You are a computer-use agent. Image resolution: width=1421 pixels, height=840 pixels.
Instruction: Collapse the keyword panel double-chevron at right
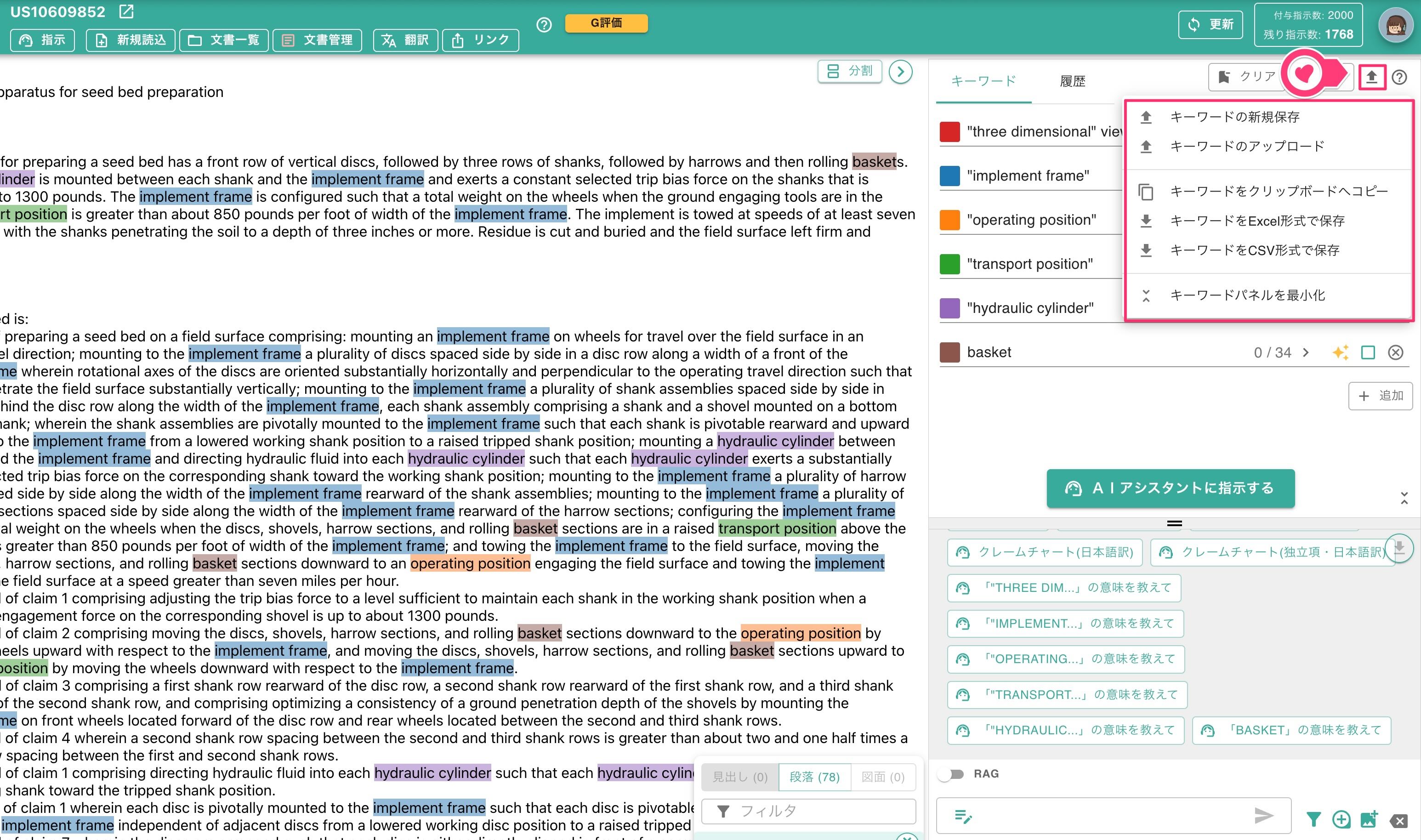[1404, 498]
